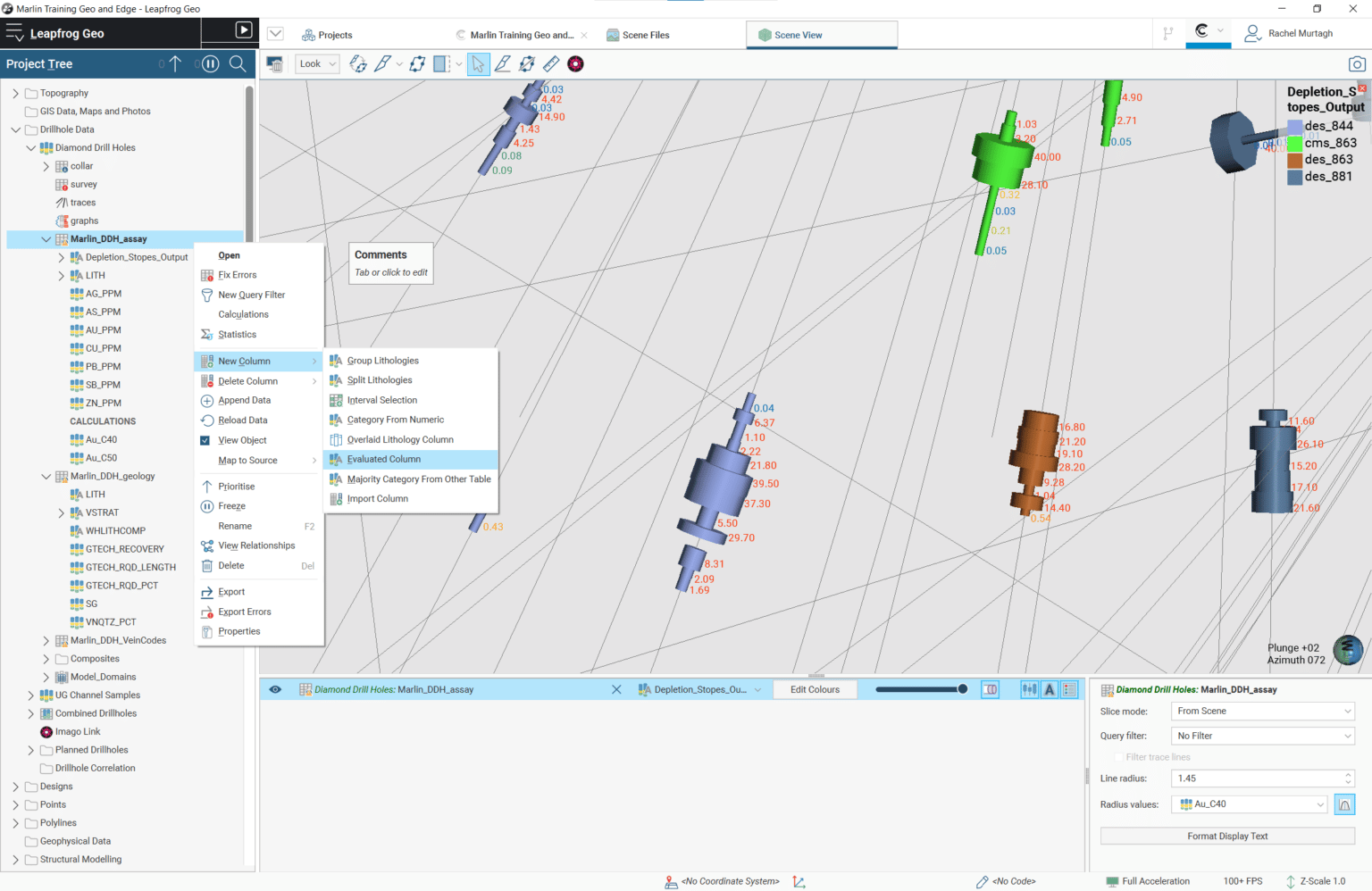This screenshot has width=1372, height=891.
Task: Click the Imago Link toolbar icon
Action: coord(576,64)
